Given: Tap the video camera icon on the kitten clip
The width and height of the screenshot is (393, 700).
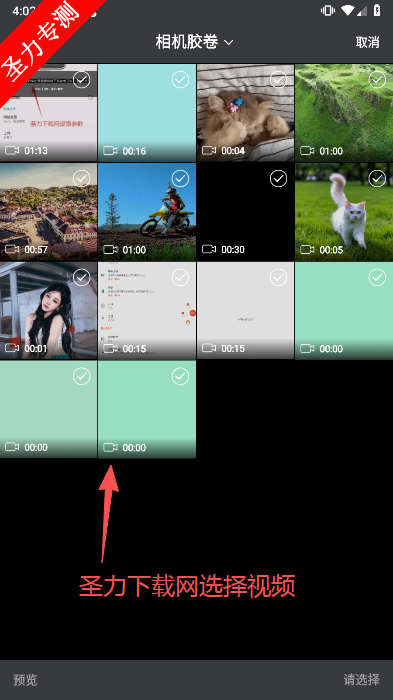Looking at the screenshot, I should 209,151.
